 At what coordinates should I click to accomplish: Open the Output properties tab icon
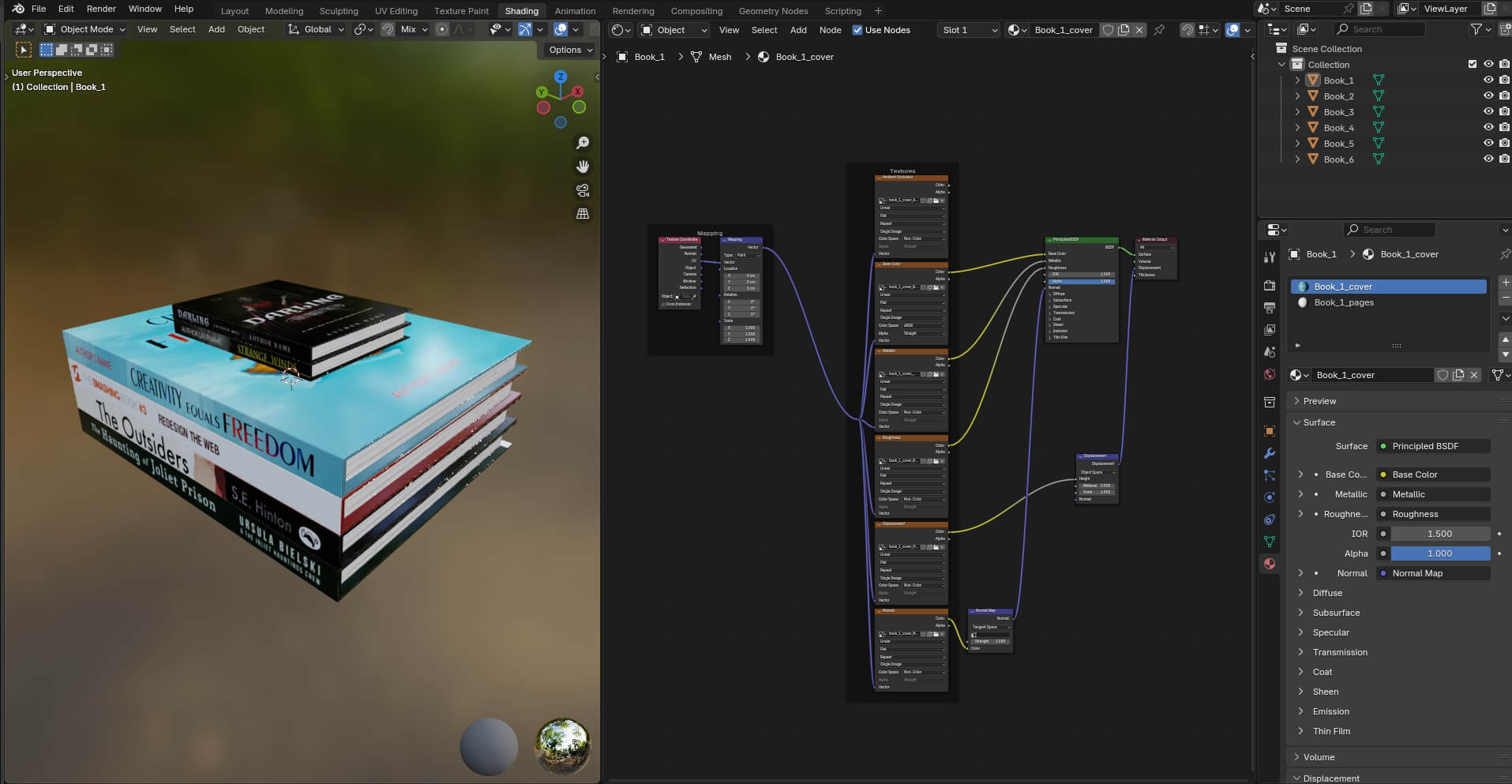point(1270,307)
